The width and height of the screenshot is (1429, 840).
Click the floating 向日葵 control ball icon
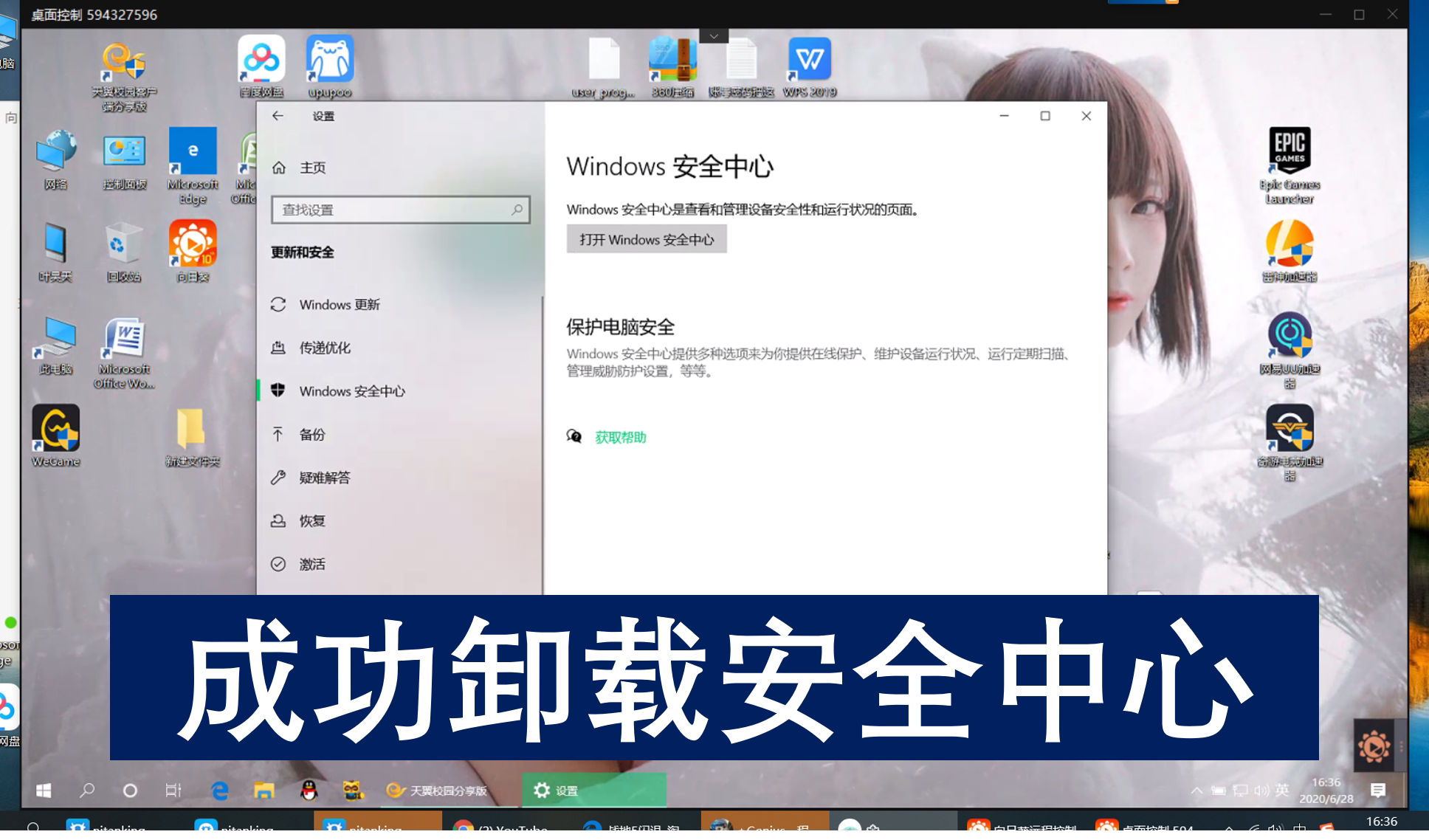(x=1373, y=747)
